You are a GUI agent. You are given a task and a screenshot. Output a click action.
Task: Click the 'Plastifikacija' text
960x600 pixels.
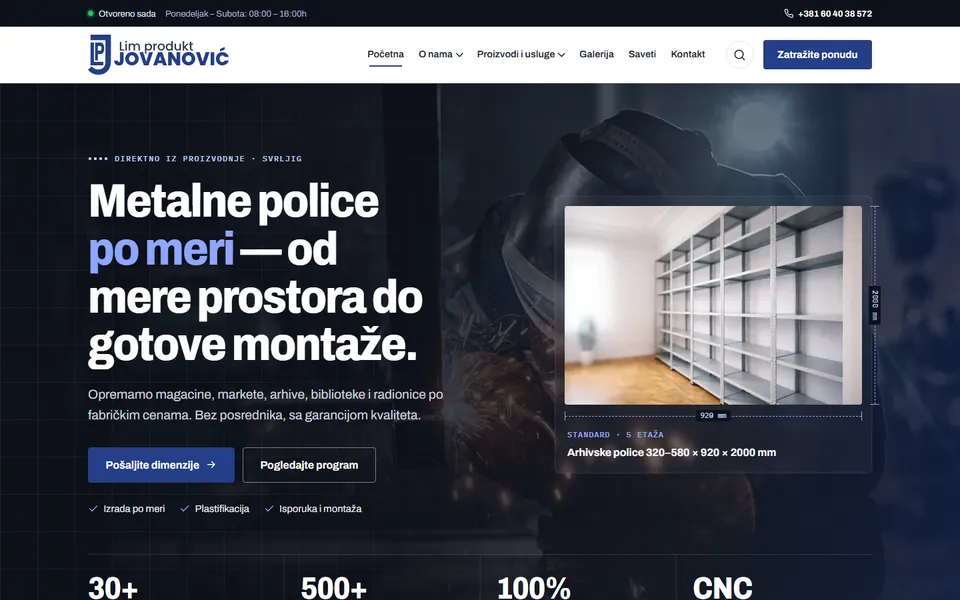point(222,508)
